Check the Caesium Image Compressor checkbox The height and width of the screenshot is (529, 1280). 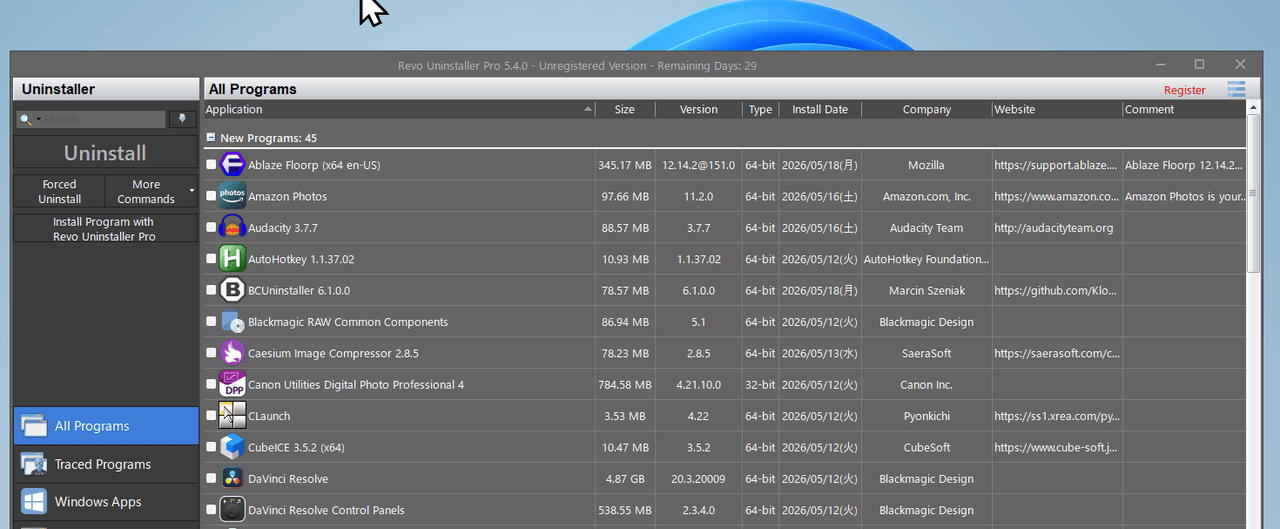[x=211, y=353]
